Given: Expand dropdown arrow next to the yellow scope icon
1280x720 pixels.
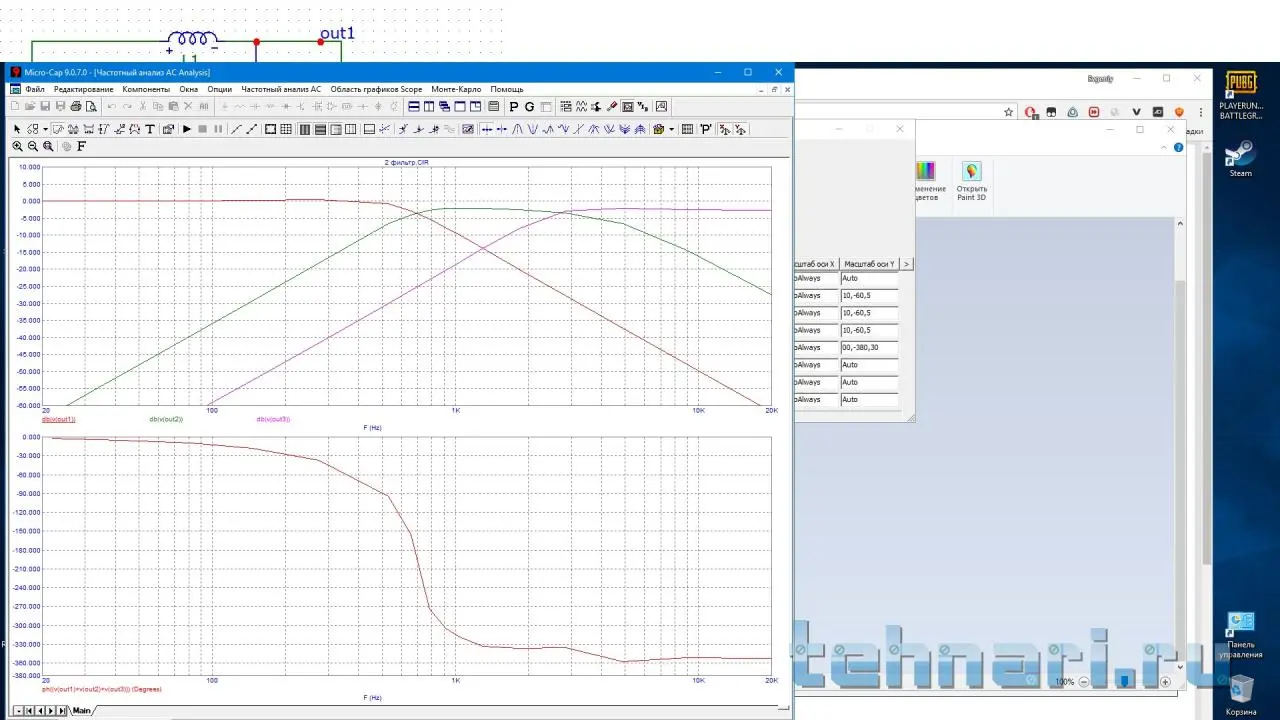Looking at the screenshot, I should 671,129.
